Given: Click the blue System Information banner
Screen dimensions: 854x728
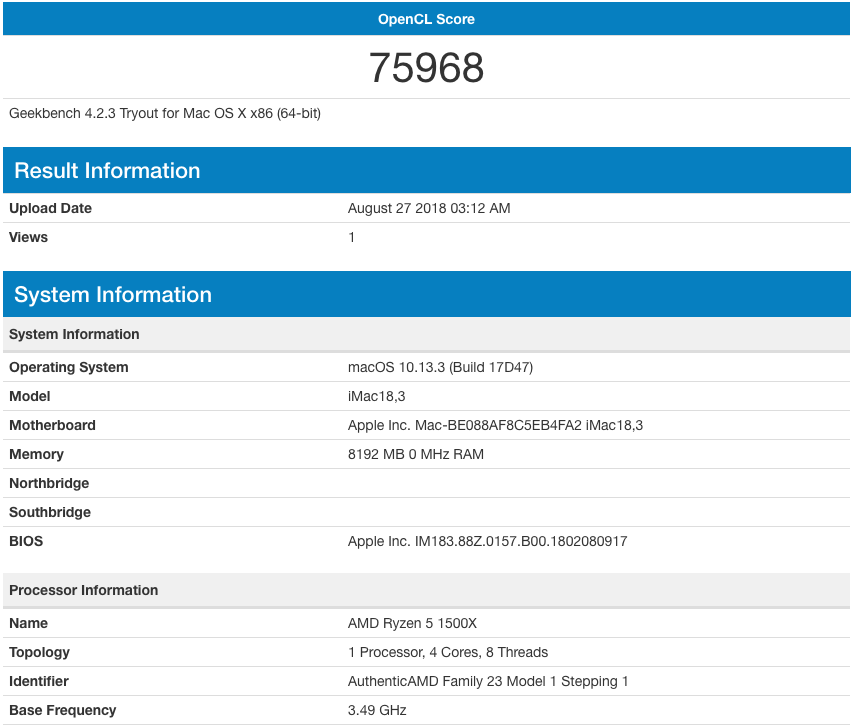Looking at the screenshot, I should click(426, 294).
